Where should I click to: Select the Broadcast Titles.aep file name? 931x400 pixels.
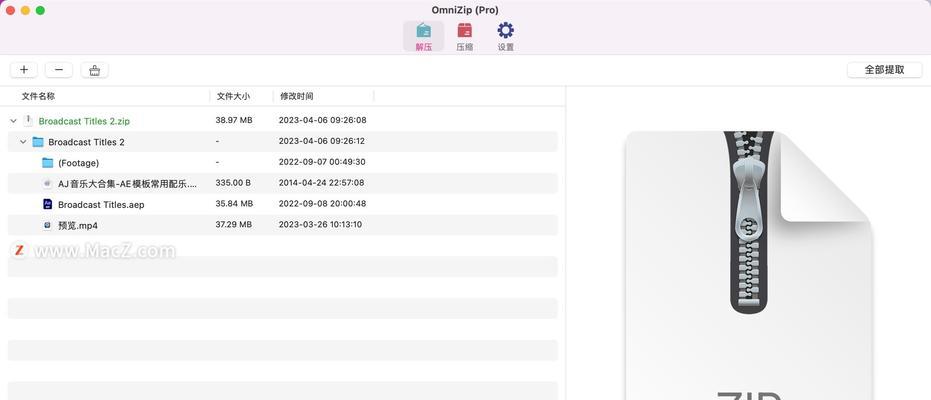[101, 204]
